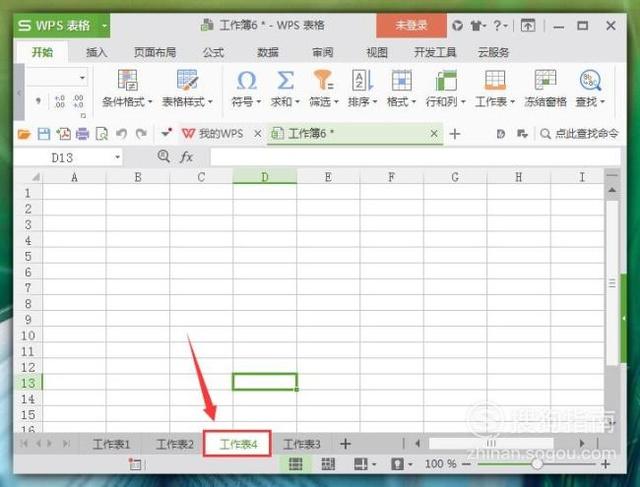
Task: Click the Export to PDF icon
Action: (63, 134)
